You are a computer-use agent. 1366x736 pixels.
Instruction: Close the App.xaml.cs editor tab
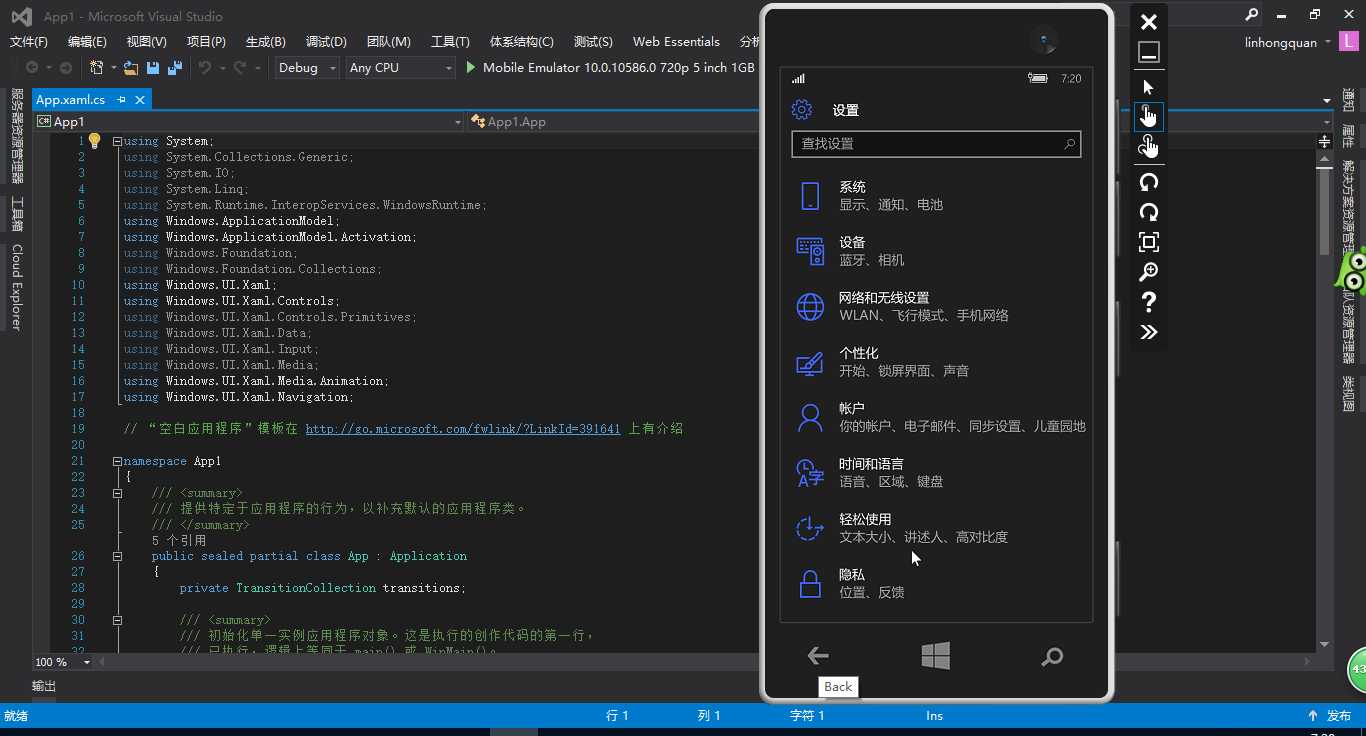tap(140, 100)
